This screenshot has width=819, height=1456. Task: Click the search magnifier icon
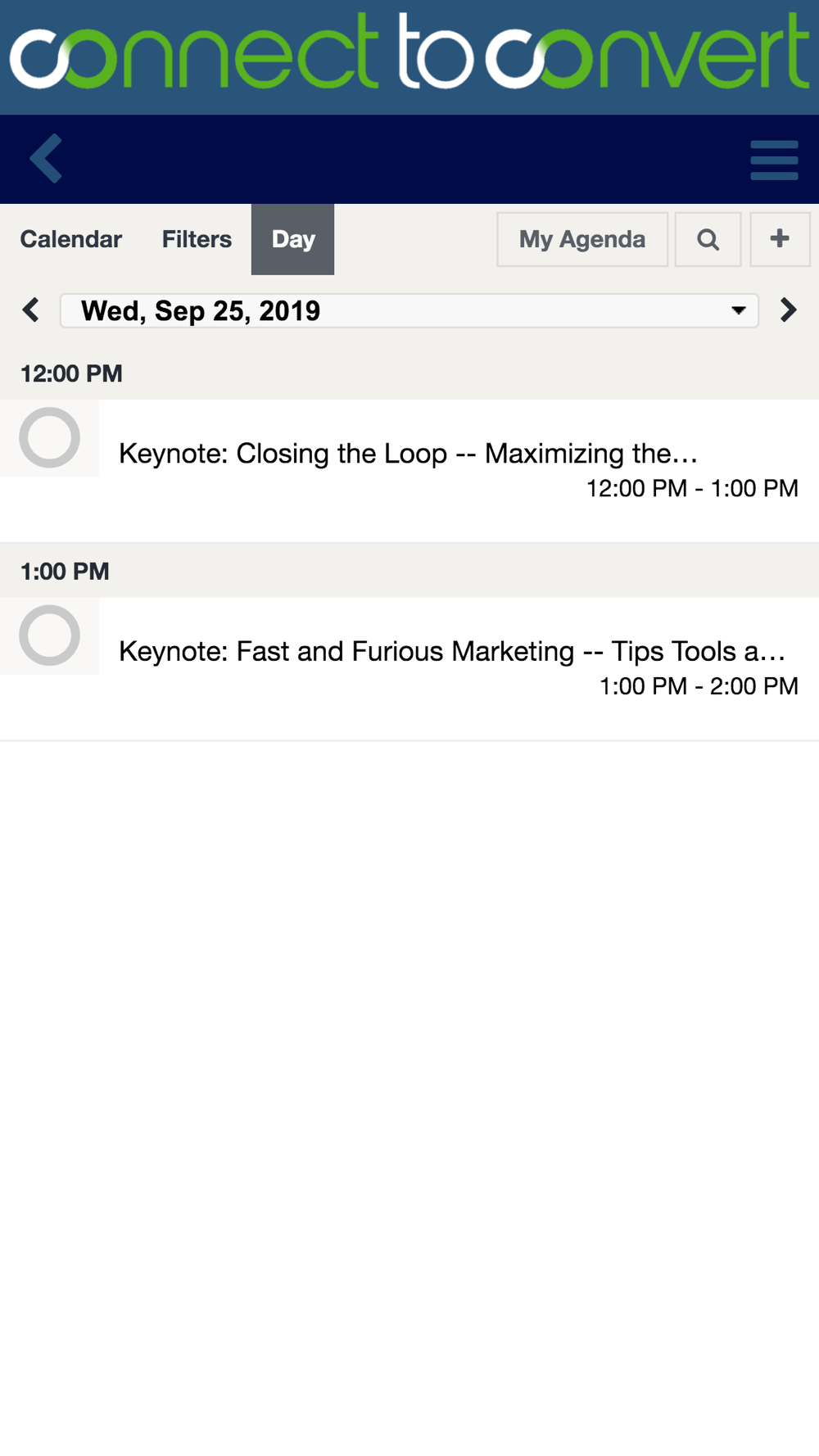click(x=708, y=239)
